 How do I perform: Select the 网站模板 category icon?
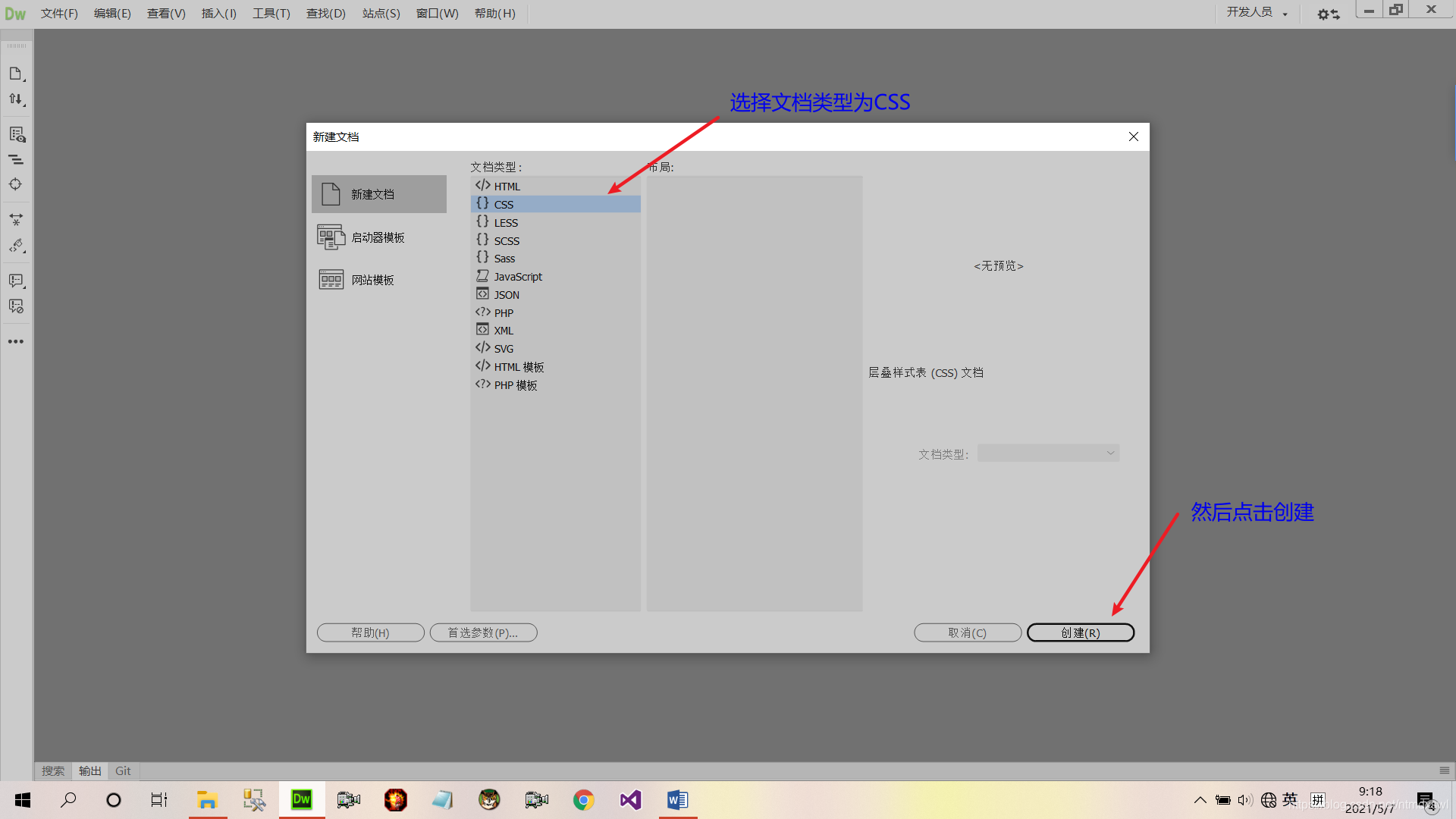331,280
